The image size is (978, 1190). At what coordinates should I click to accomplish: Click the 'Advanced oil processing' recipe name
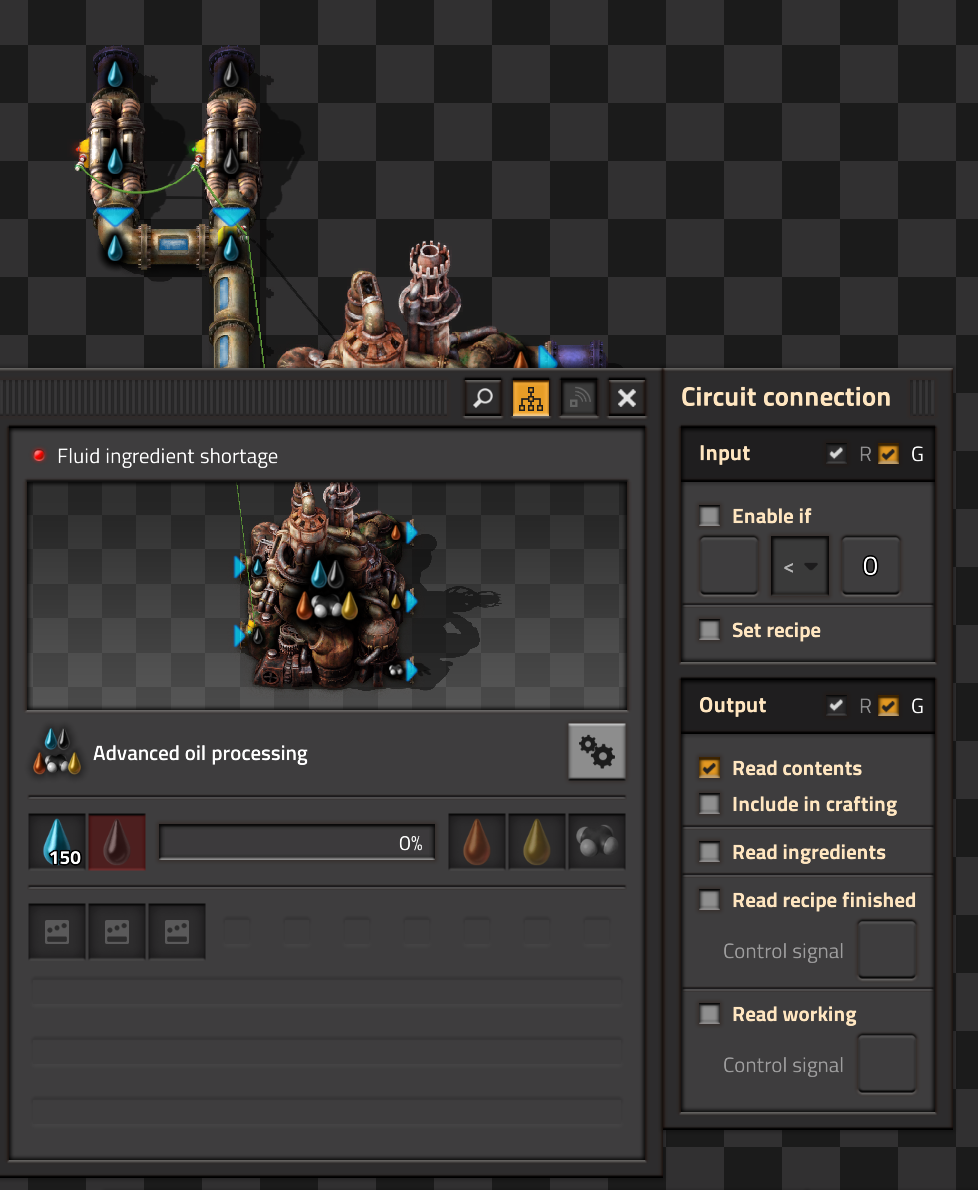click(x=200, y=753)
